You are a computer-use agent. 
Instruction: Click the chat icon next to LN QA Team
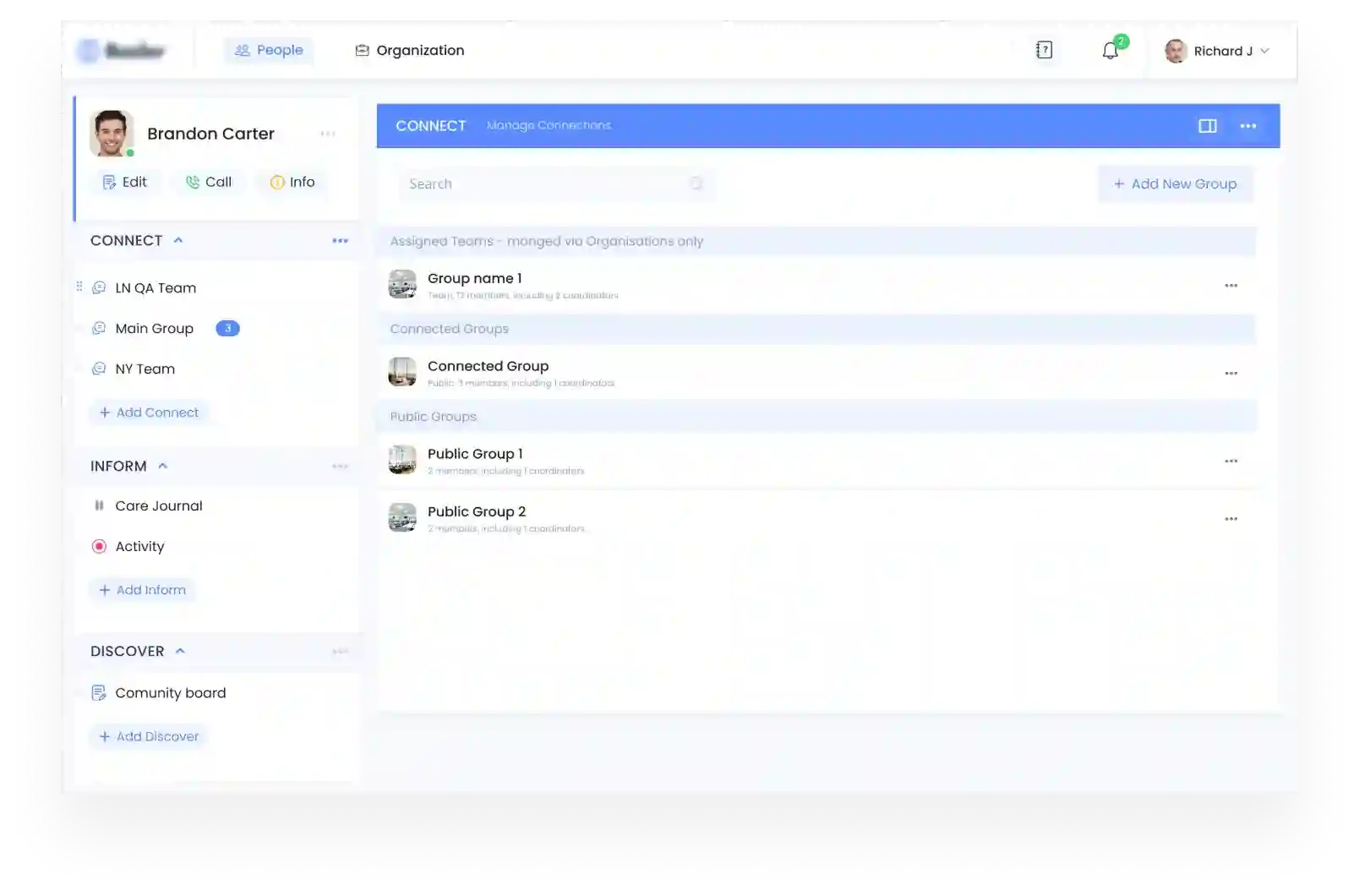pyautogui.click(x=99, y=287)
